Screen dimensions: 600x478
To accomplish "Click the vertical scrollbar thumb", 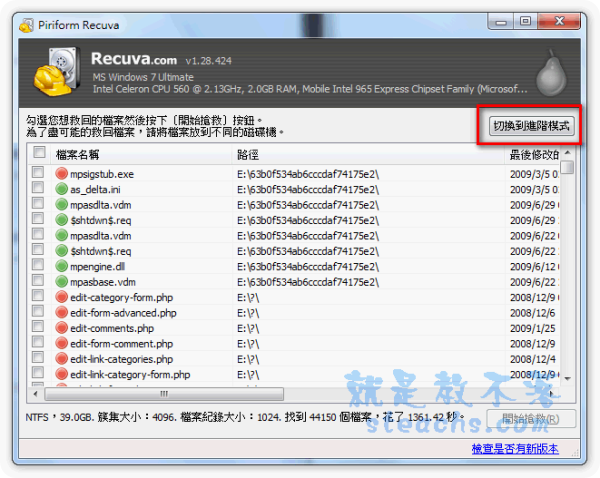I will (x=568, y=167).
